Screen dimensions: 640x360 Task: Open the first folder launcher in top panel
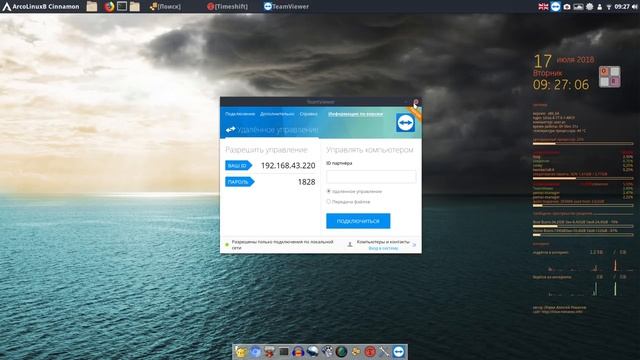coord(92,7)
